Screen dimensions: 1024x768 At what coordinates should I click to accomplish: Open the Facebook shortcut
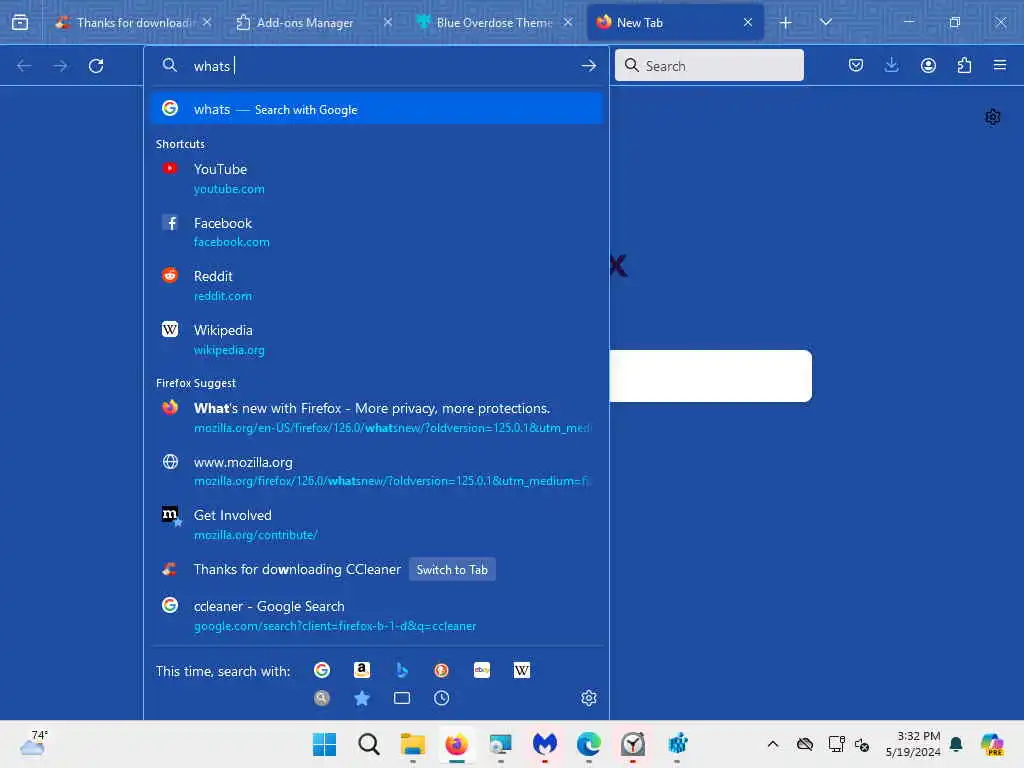pos(376,232)
